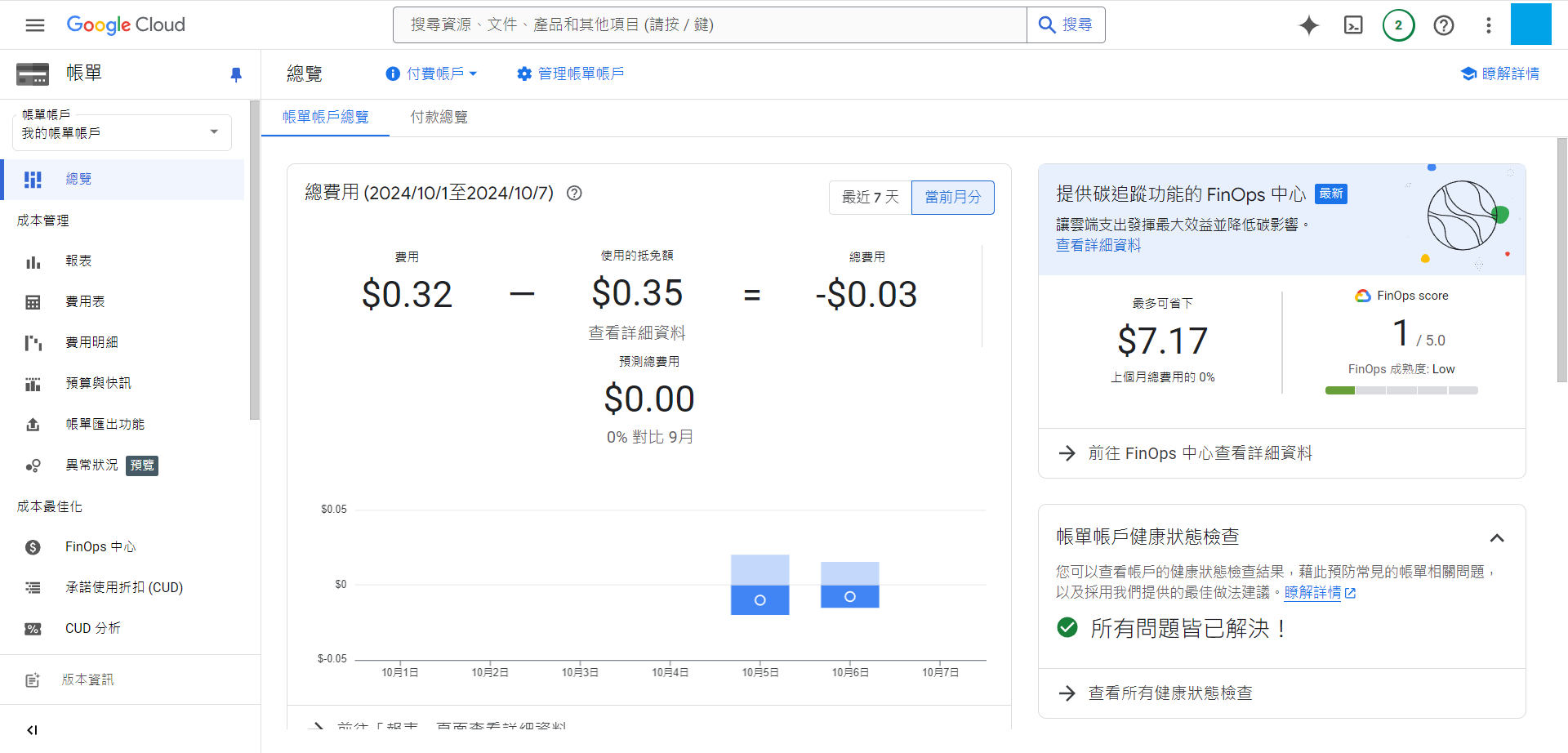Open 費用明細 breakdown icon
The height and width of the screenshot is (753, 1568).
(x=33, y=343)
